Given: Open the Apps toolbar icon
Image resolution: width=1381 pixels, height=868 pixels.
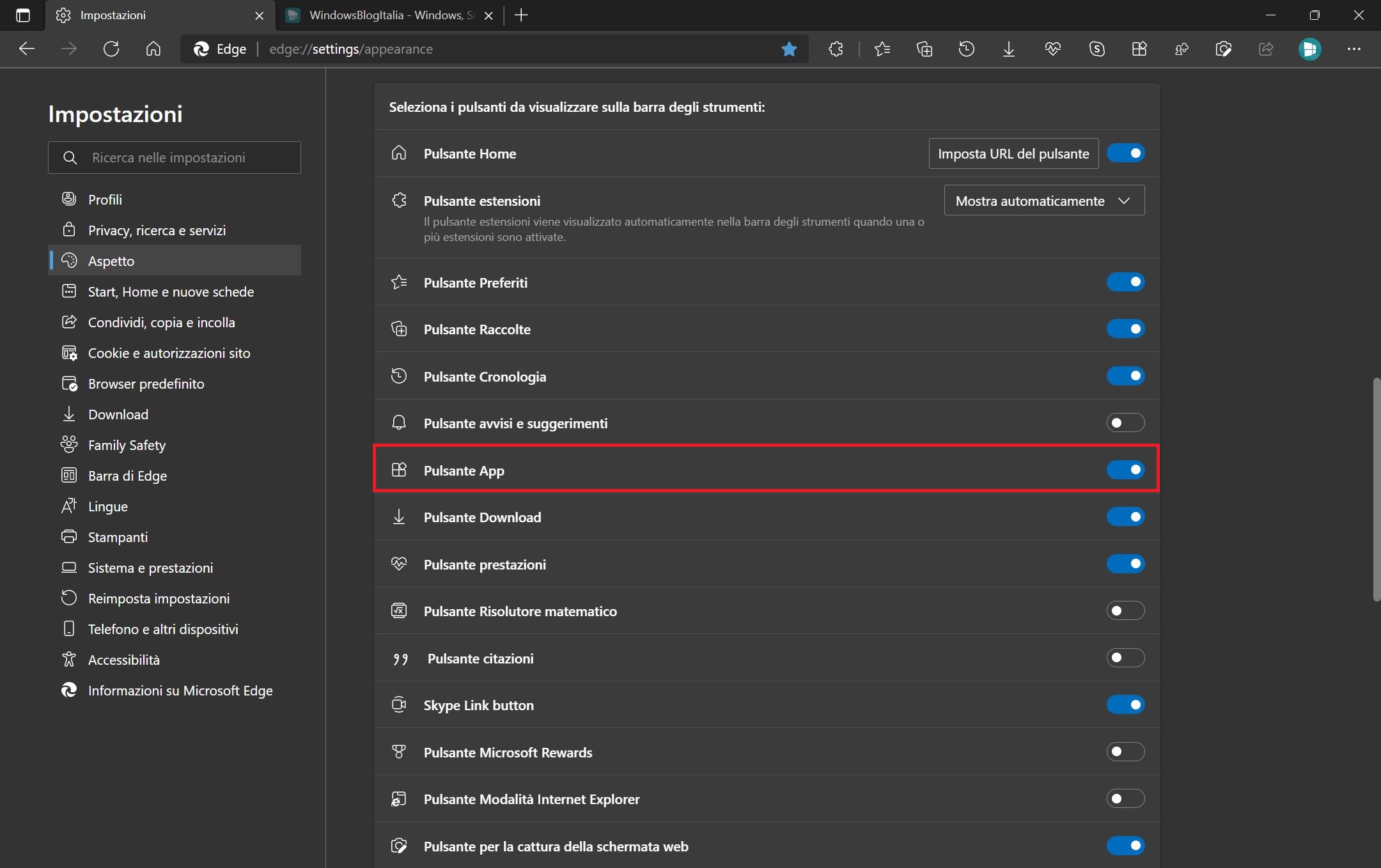Looking at the screenshot, I should (x=1139, y=49).
